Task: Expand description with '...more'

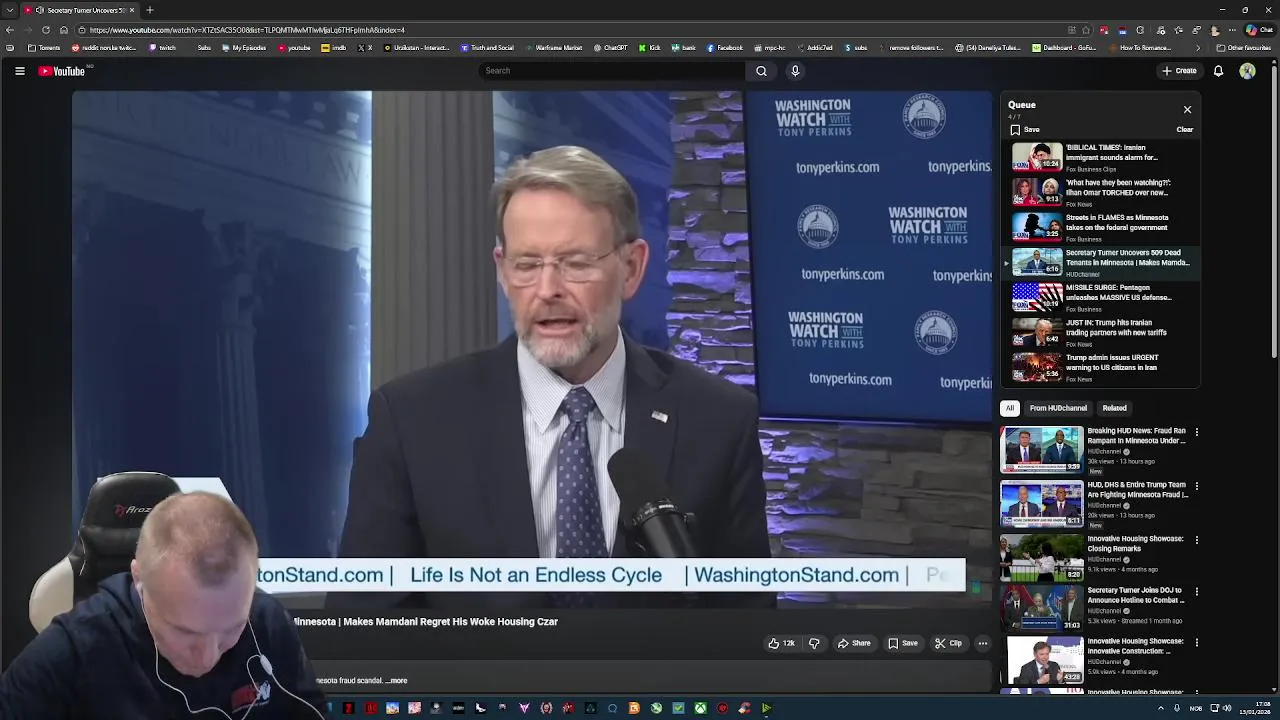Action: (x=396, y=681)
